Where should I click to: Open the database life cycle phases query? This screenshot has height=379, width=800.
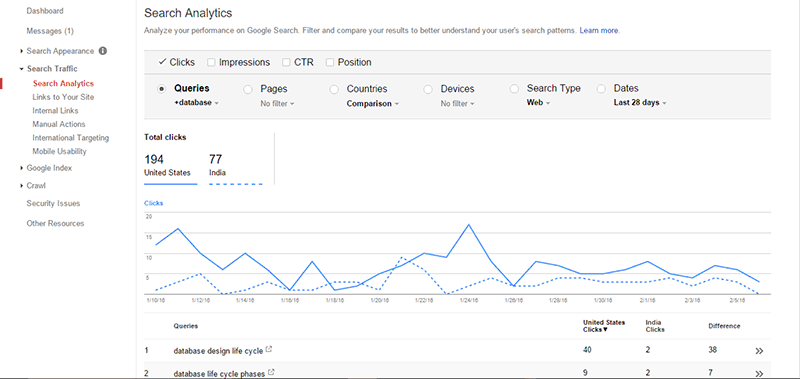(219, 374)
